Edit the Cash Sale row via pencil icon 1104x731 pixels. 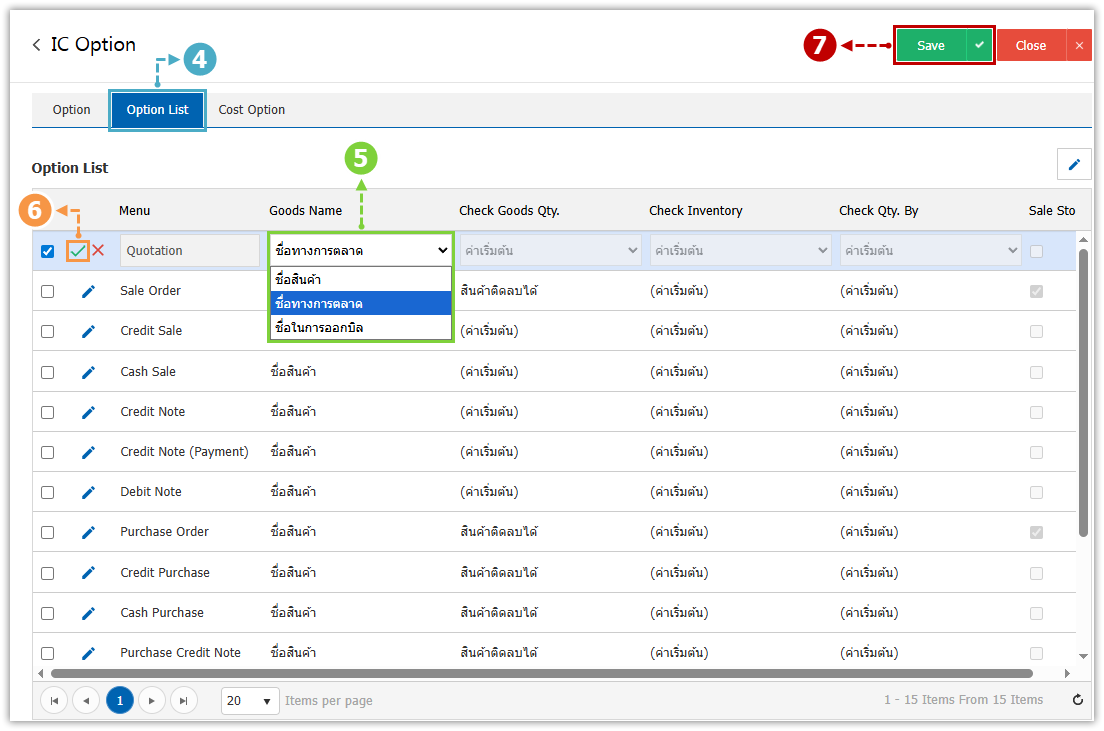[x=88, y=372]
